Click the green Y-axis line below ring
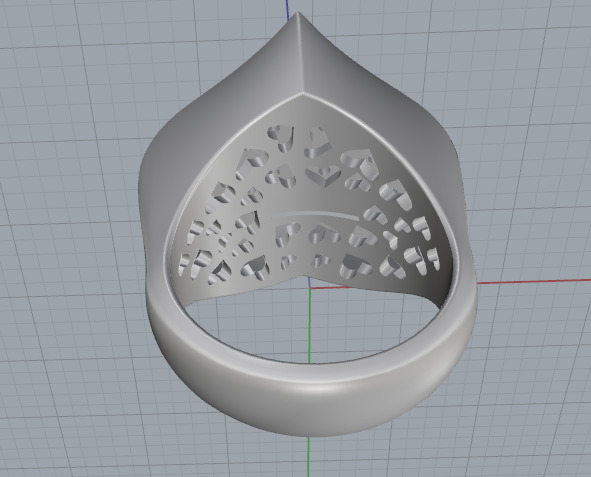The image size is (591, 477). coord(309,457)
